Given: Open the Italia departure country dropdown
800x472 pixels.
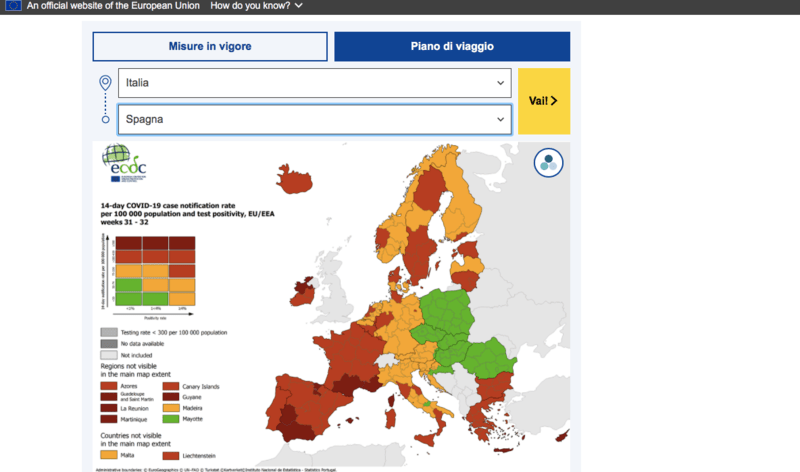Looking at the screenshot, I should tap(314, 83).
